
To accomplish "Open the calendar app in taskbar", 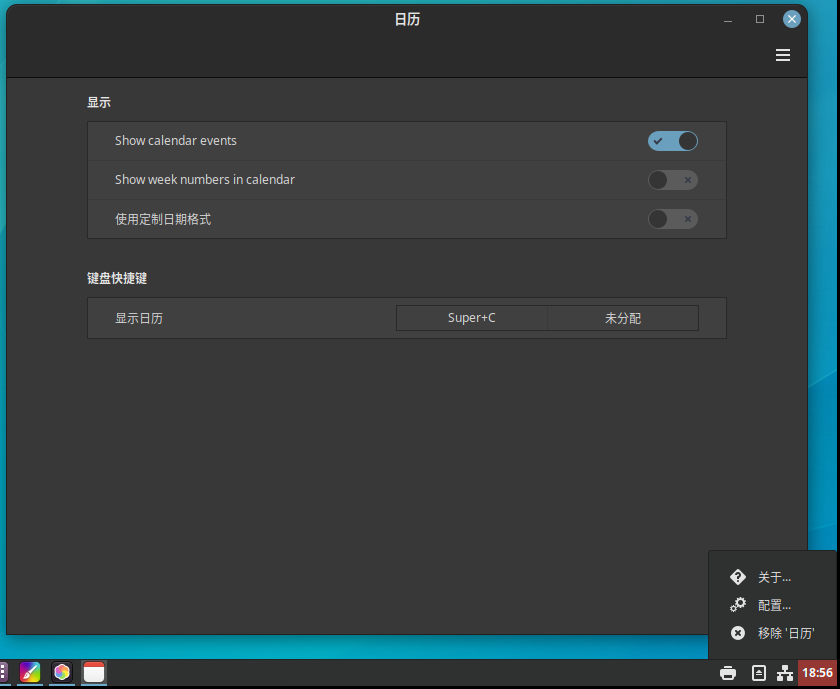I will [x=94, y=673].
